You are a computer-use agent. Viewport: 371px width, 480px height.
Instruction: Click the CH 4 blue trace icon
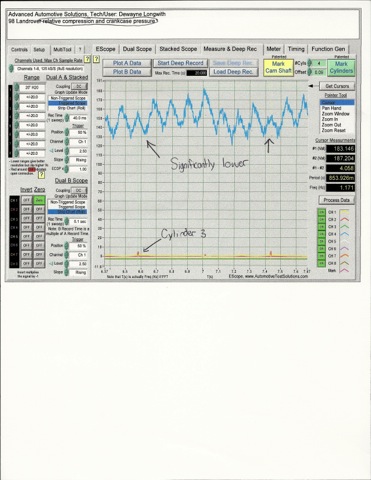(x=344, y=234)
